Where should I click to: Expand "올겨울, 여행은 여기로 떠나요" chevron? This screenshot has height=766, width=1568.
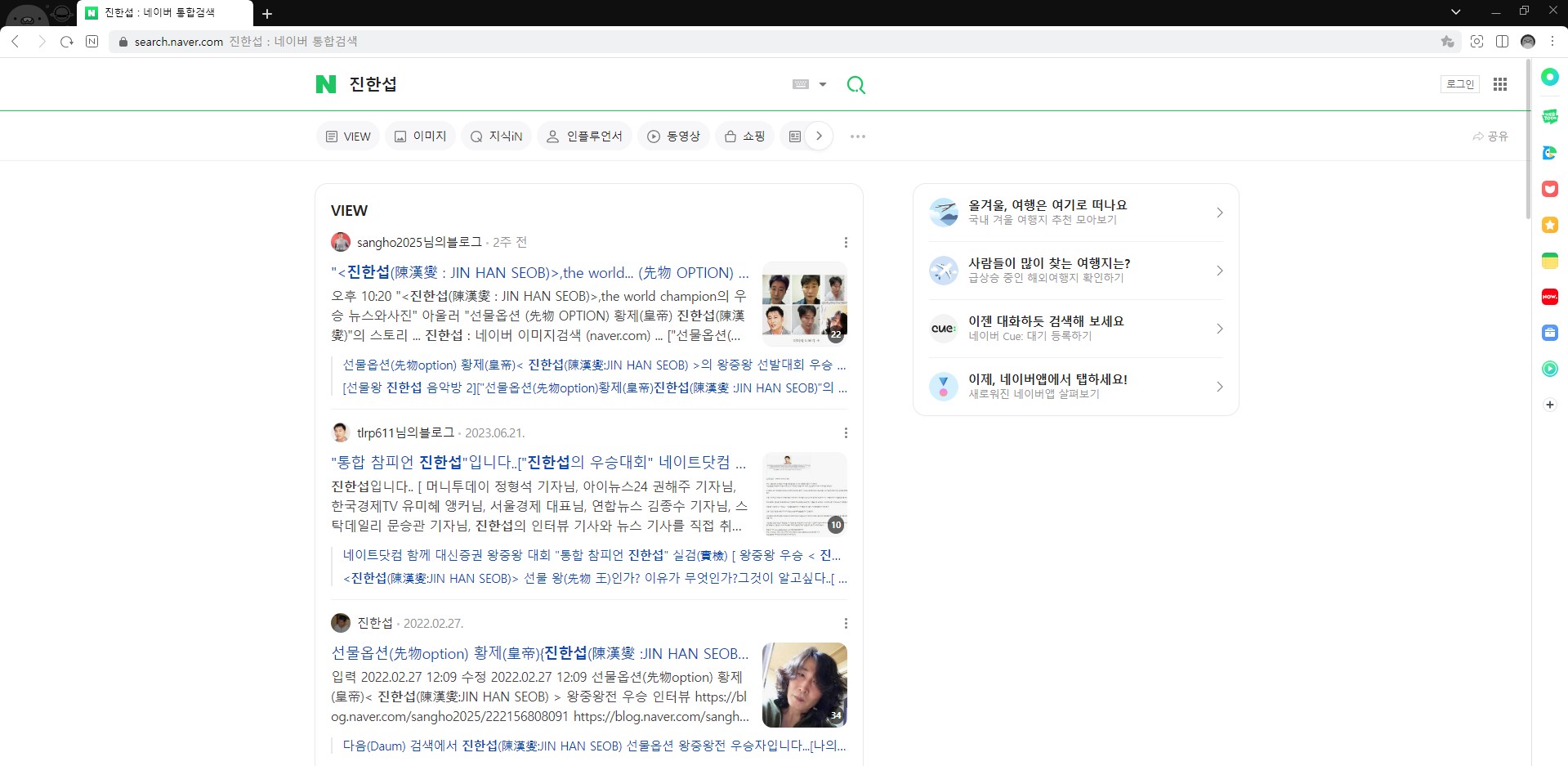1219,213
